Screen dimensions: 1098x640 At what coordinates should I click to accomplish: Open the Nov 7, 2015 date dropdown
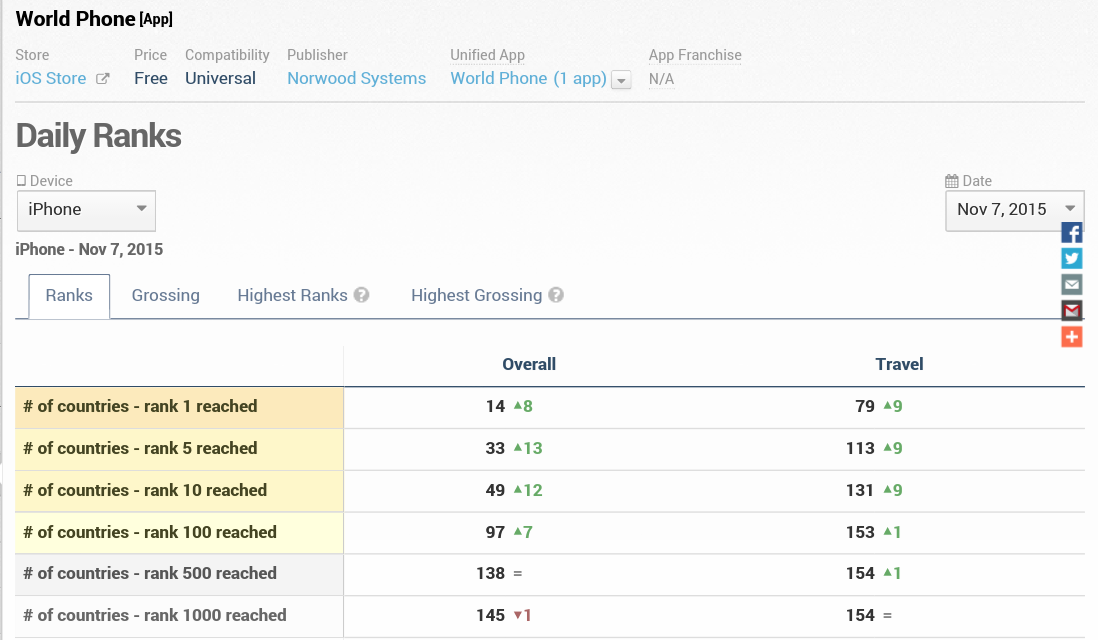(x=1014, y=210)
